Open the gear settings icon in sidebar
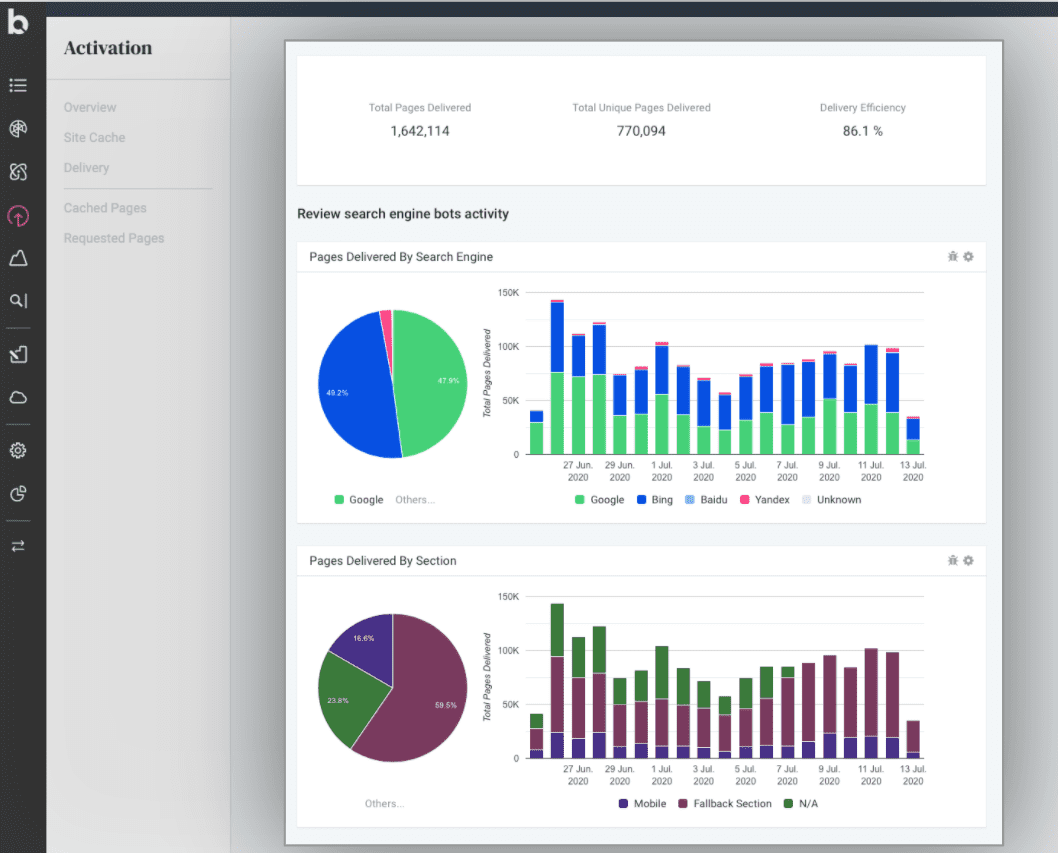The width and height of the screenshot is (1058, 853). pos(18,451)
